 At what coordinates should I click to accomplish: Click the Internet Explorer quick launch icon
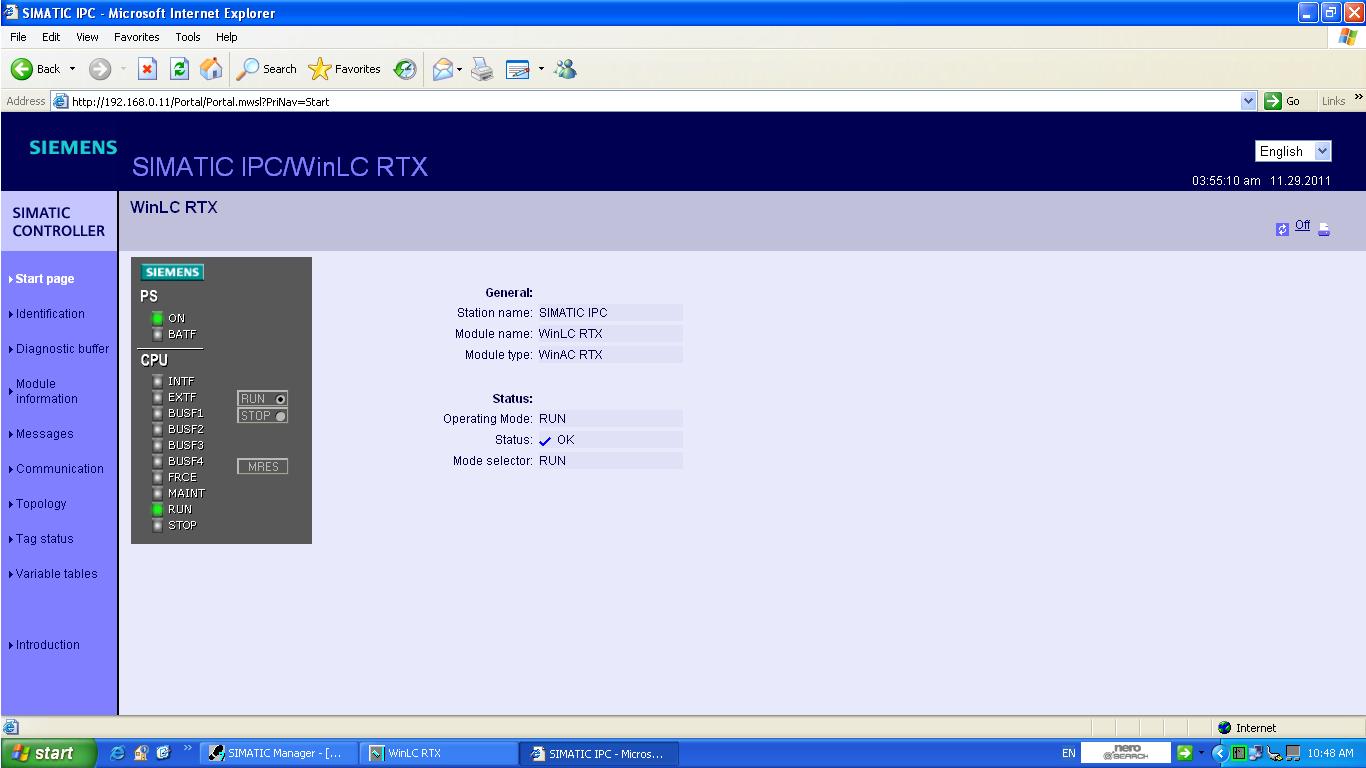(118, 753)
